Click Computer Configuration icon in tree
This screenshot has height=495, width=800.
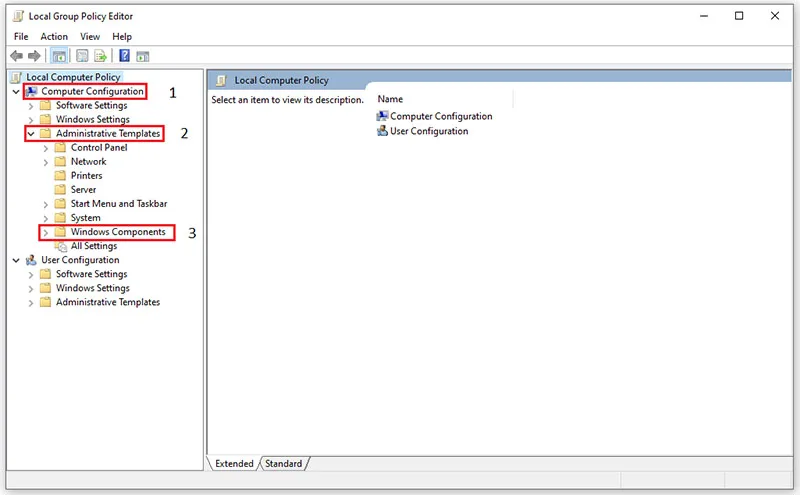click(32, 91)
